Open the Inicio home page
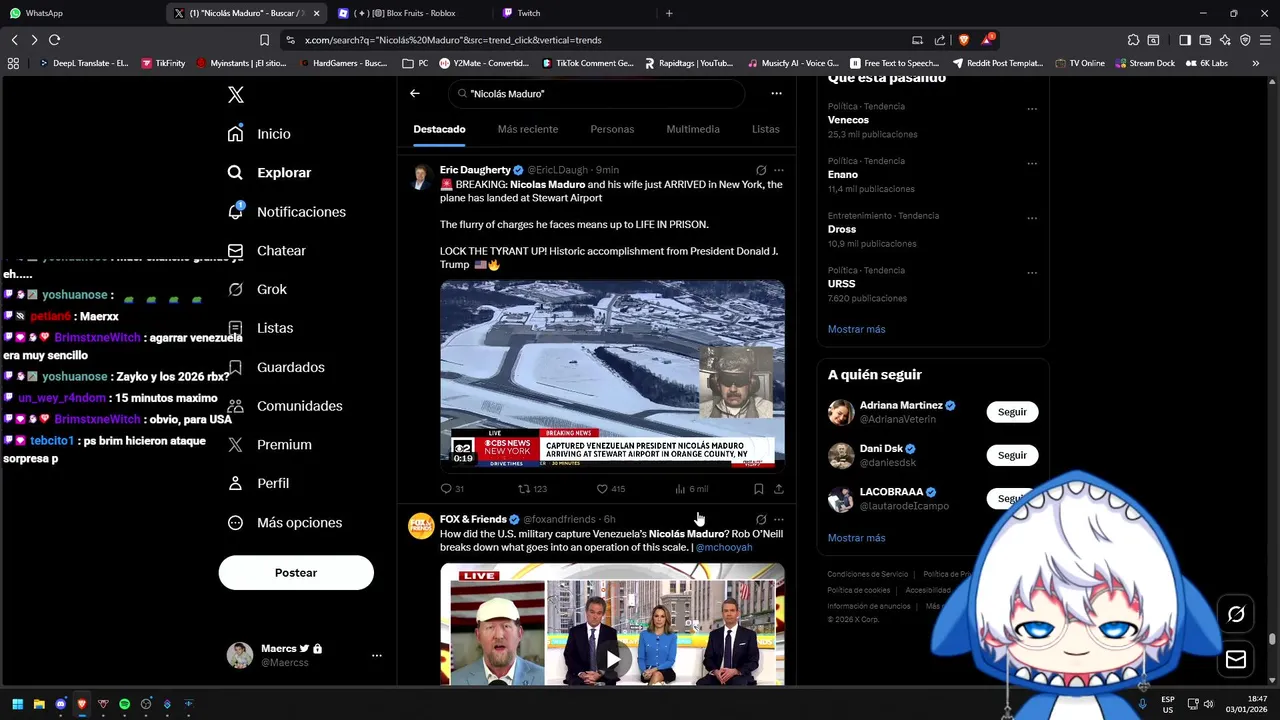Image resolution: width=1280 pixels, height=720 pixels. pos(259,134)
